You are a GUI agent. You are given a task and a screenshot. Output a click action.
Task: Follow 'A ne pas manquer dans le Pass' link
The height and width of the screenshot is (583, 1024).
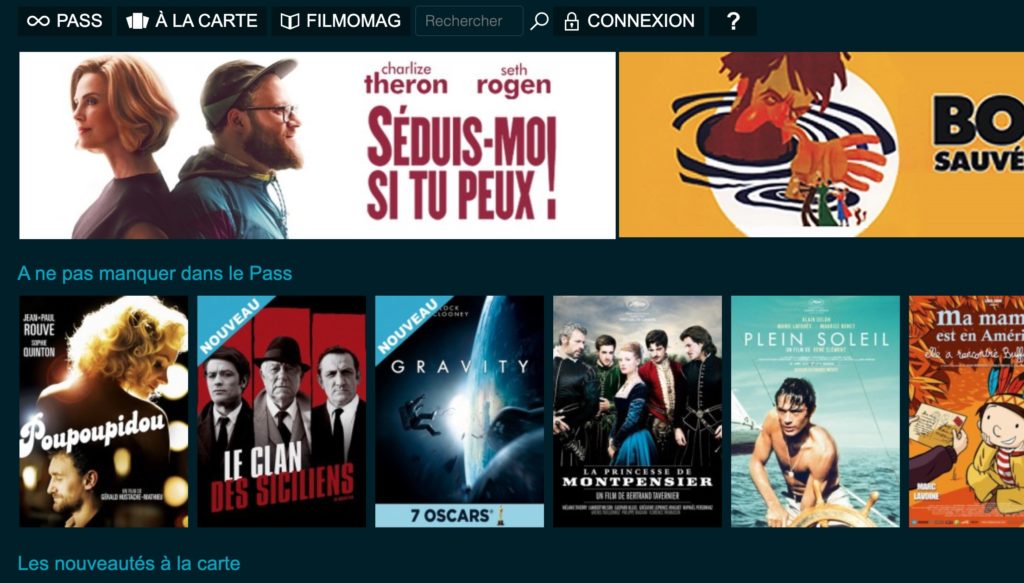point(155,273)
